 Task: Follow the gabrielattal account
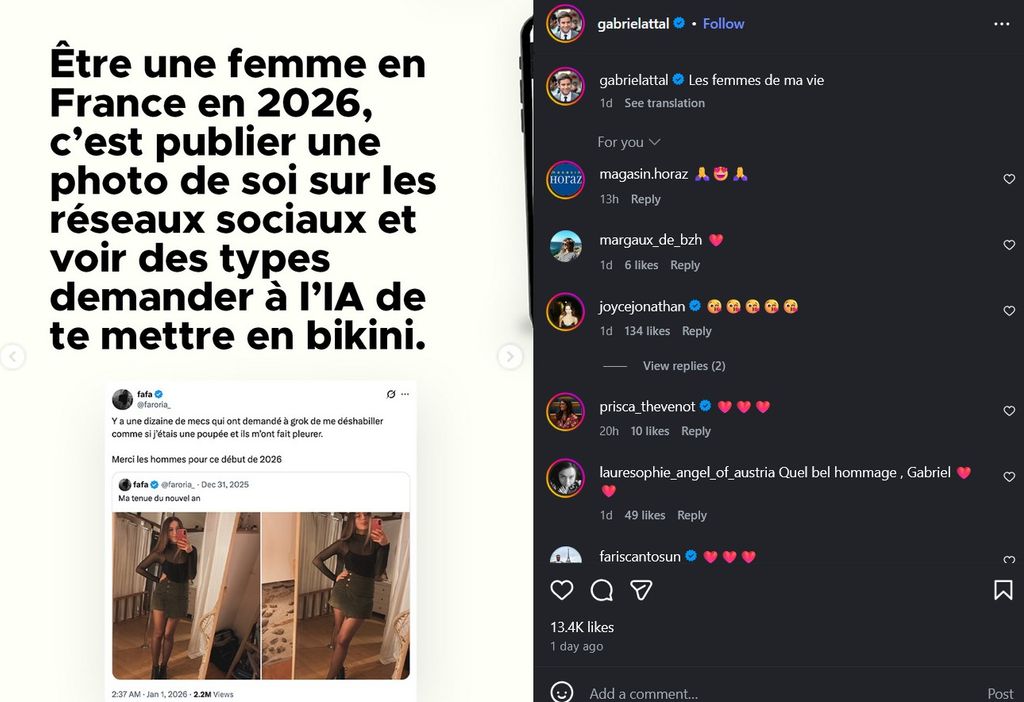(723, 24)
